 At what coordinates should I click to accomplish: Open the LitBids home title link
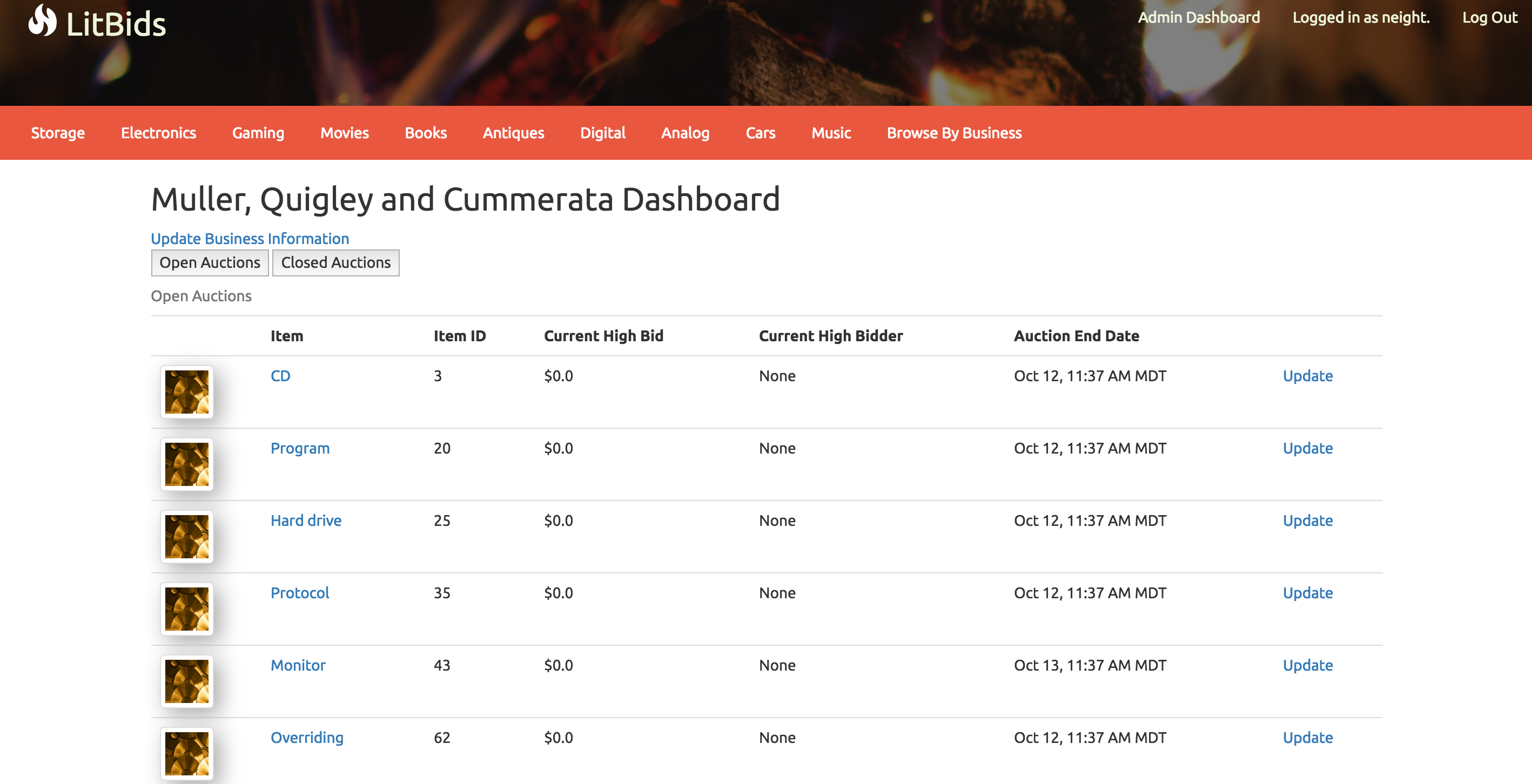pos(116,24)
